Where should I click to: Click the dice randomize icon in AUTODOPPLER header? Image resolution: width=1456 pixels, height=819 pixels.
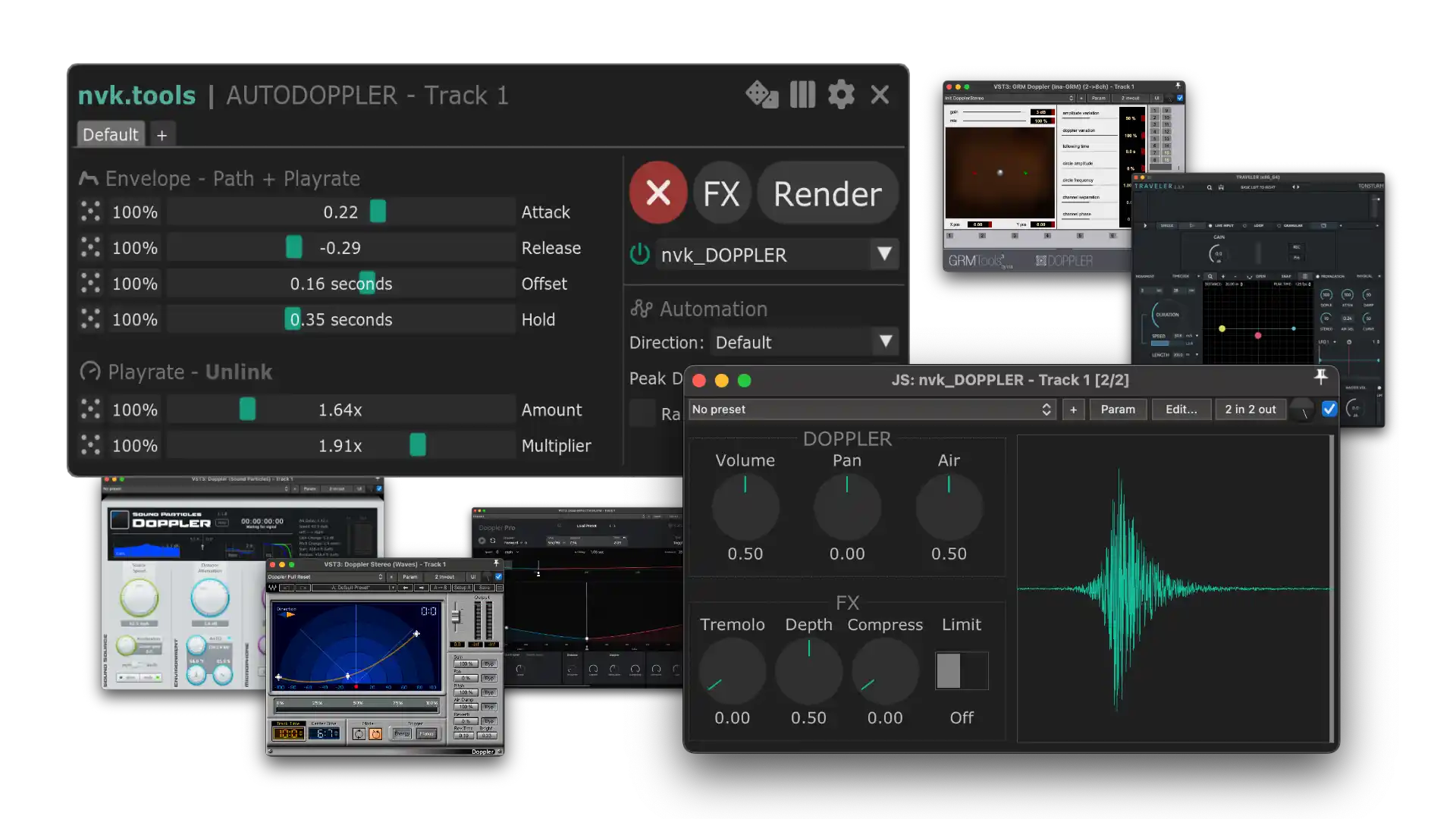click(763, 94)
